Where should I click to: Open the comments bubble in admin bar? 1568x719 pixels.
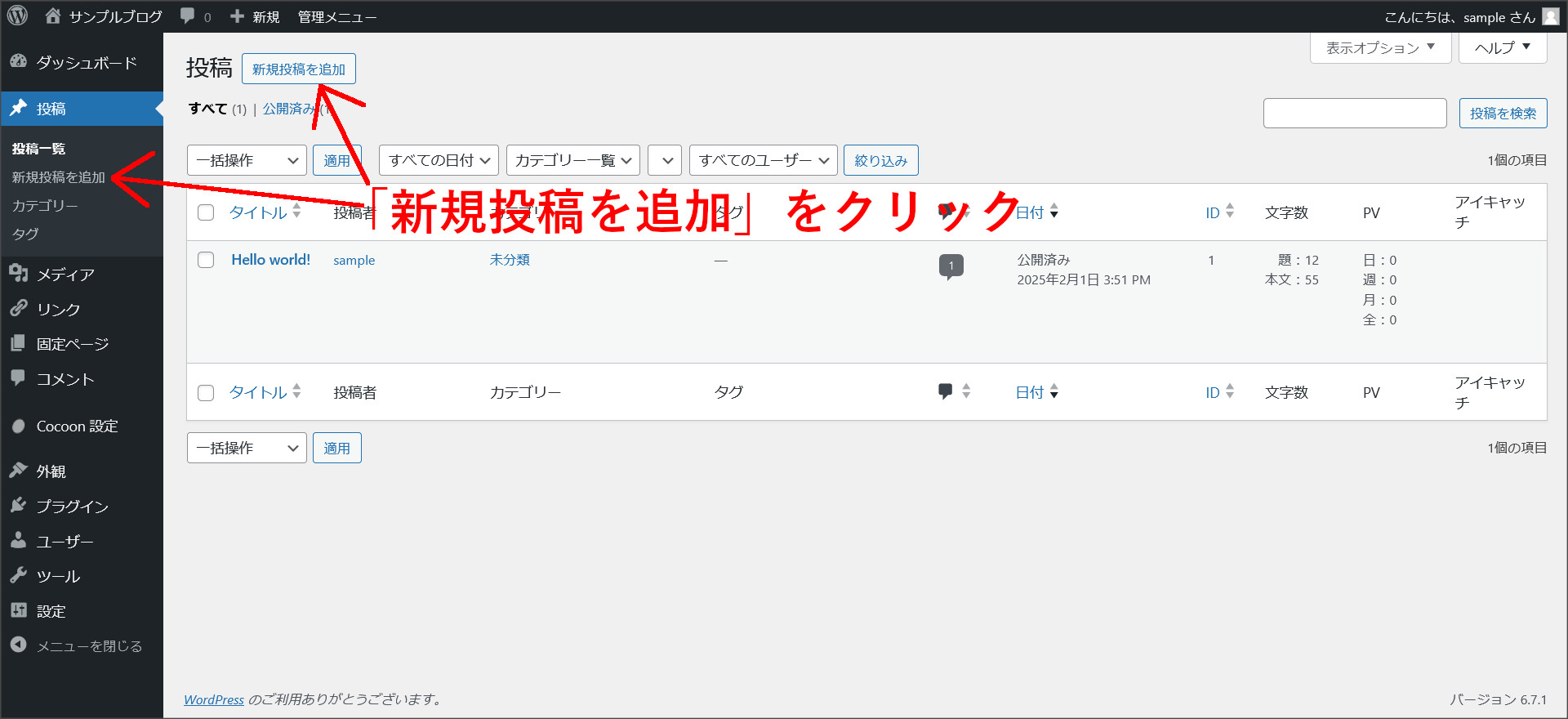tap(189, 16)
